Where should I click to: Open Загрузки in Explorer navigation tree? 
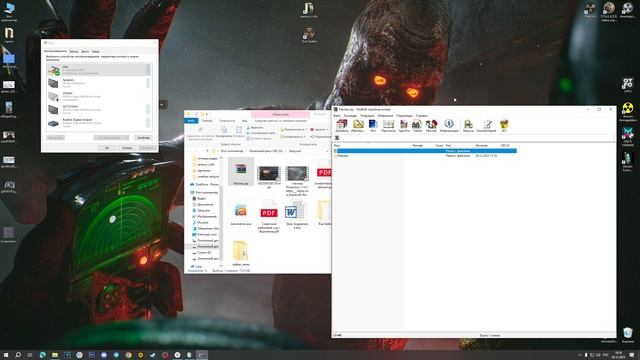click(x=204, y=211)
